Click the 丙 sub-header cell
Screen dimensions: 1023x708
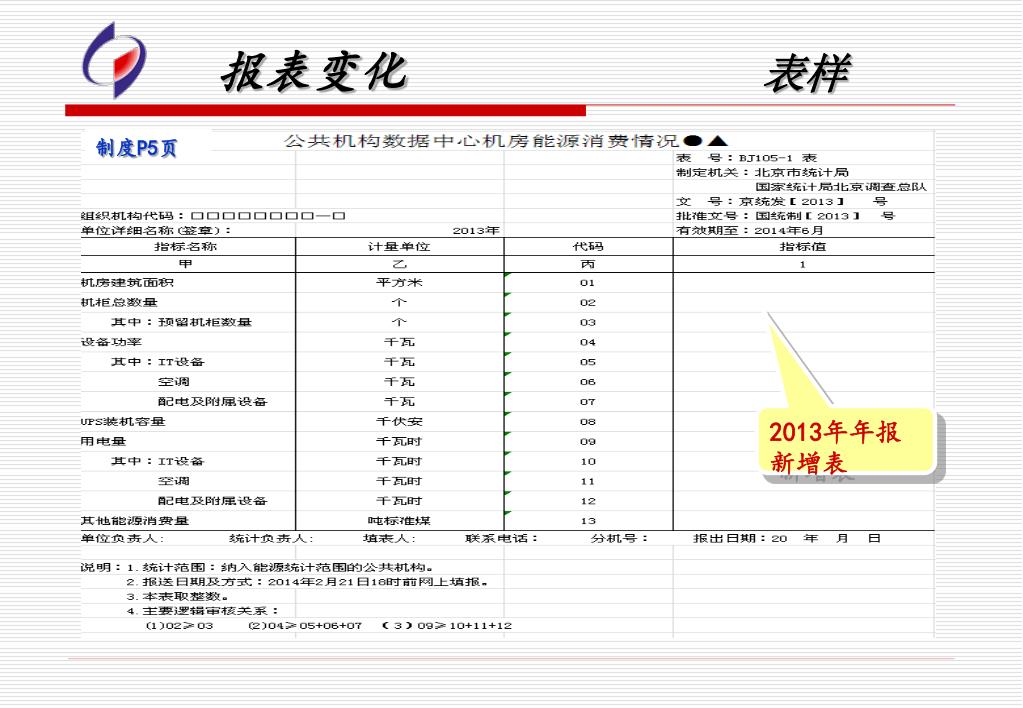click(x=588, y=264)
